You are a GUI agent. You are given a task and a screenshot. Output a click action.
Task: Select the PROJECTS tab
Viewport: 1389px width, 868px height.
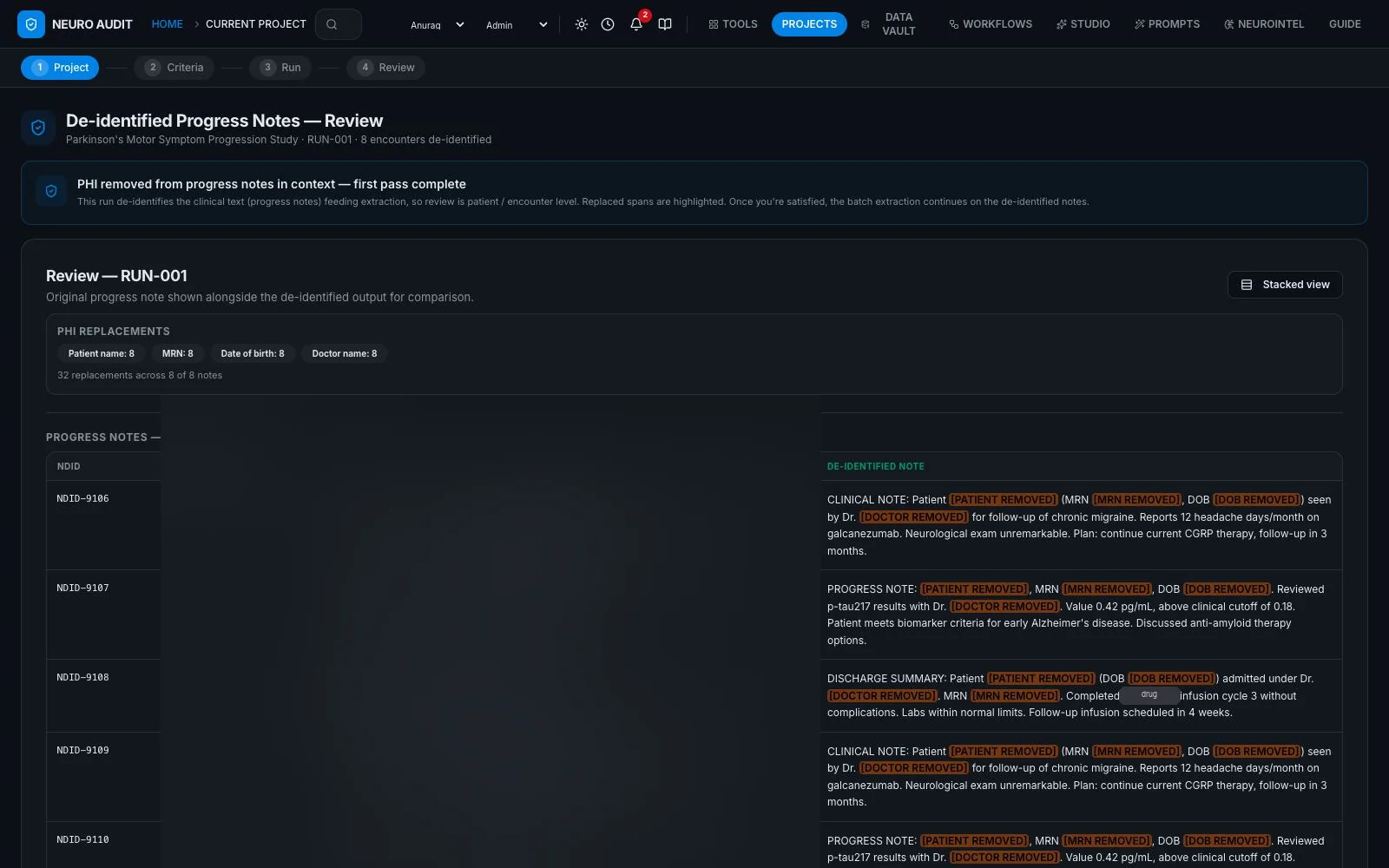point(809,24)
